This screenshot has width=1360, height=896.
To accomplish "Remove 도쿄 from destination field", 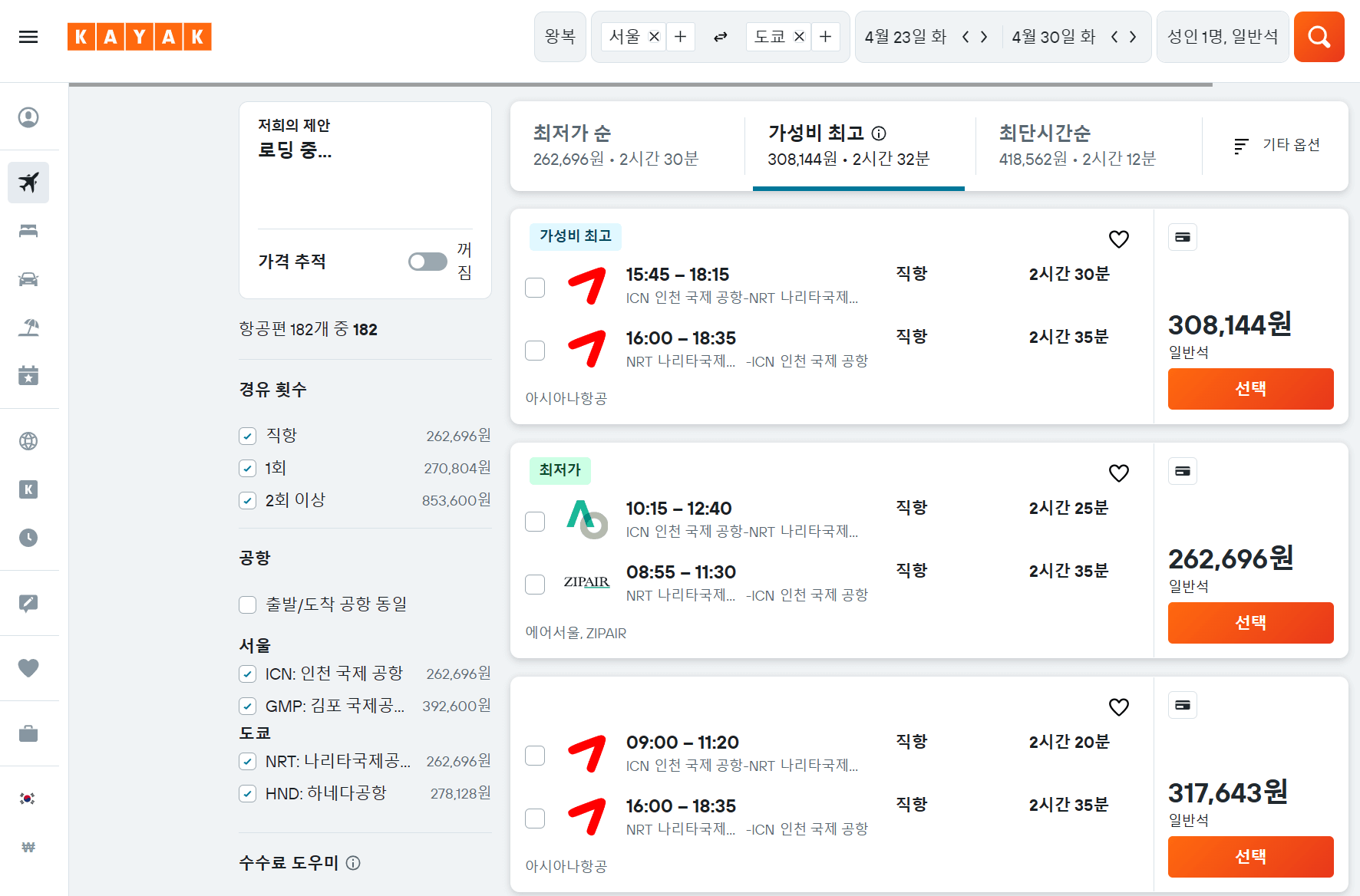I will tap(799, 37).
